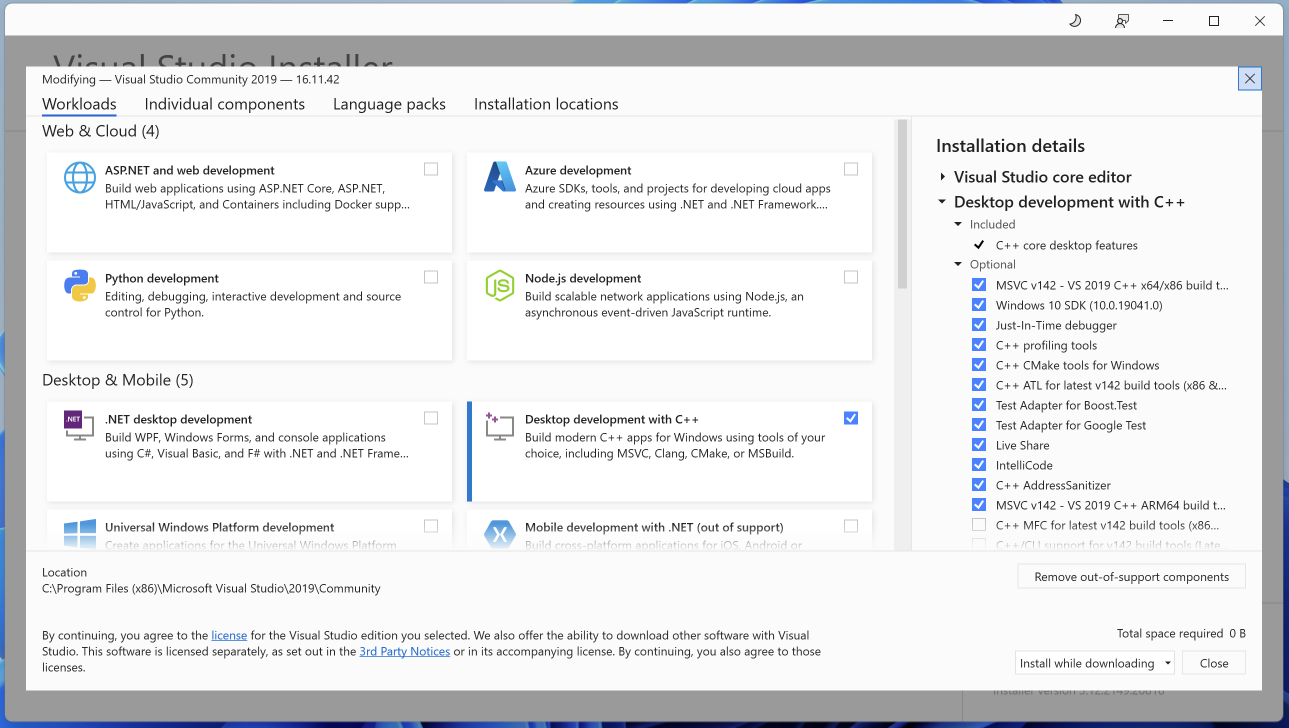Expand Visual Studio core editor section
The width and height of the screenshot is (1289, 728).
point(943,177)
